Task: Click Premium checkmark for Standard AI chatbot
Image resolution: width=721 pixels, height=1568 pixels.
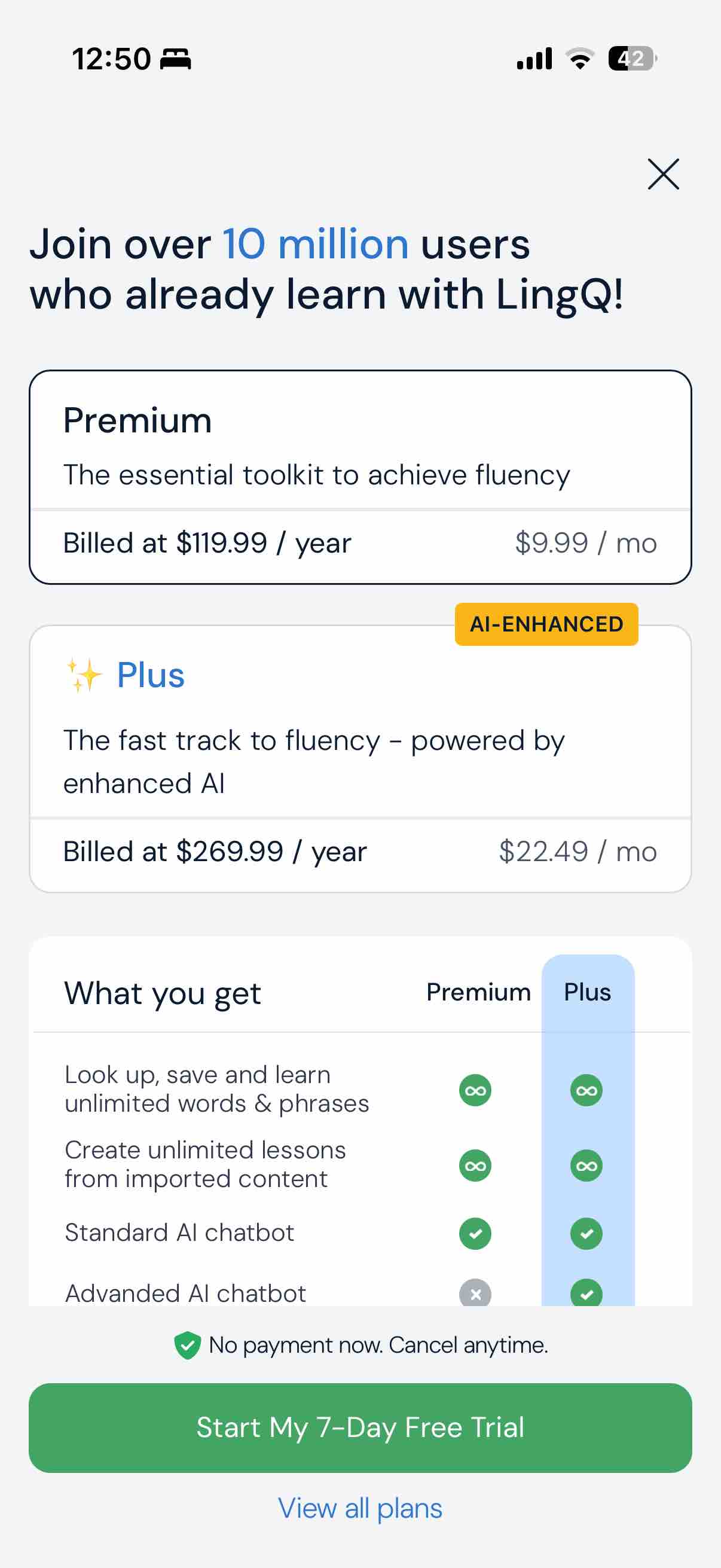Action: click(x=475, y=1234)
